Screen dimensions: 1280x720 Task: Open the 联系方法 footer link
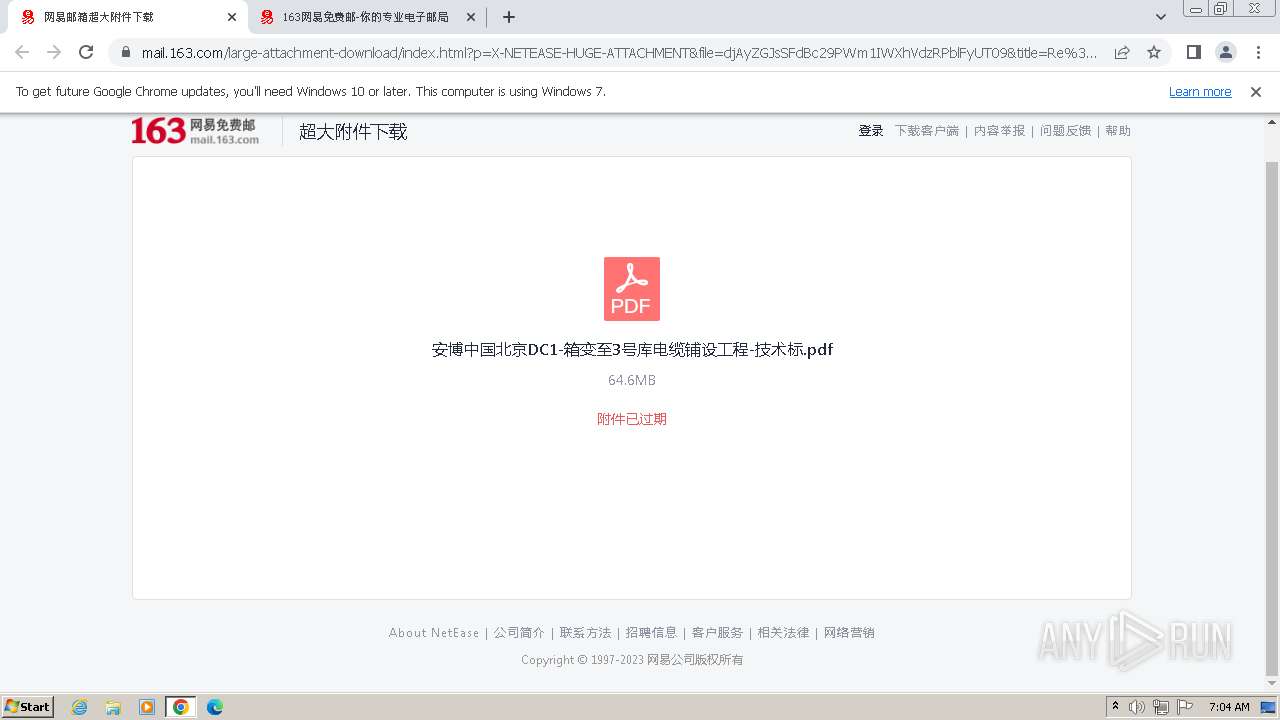pyautogui.click(x=585, y=633)
